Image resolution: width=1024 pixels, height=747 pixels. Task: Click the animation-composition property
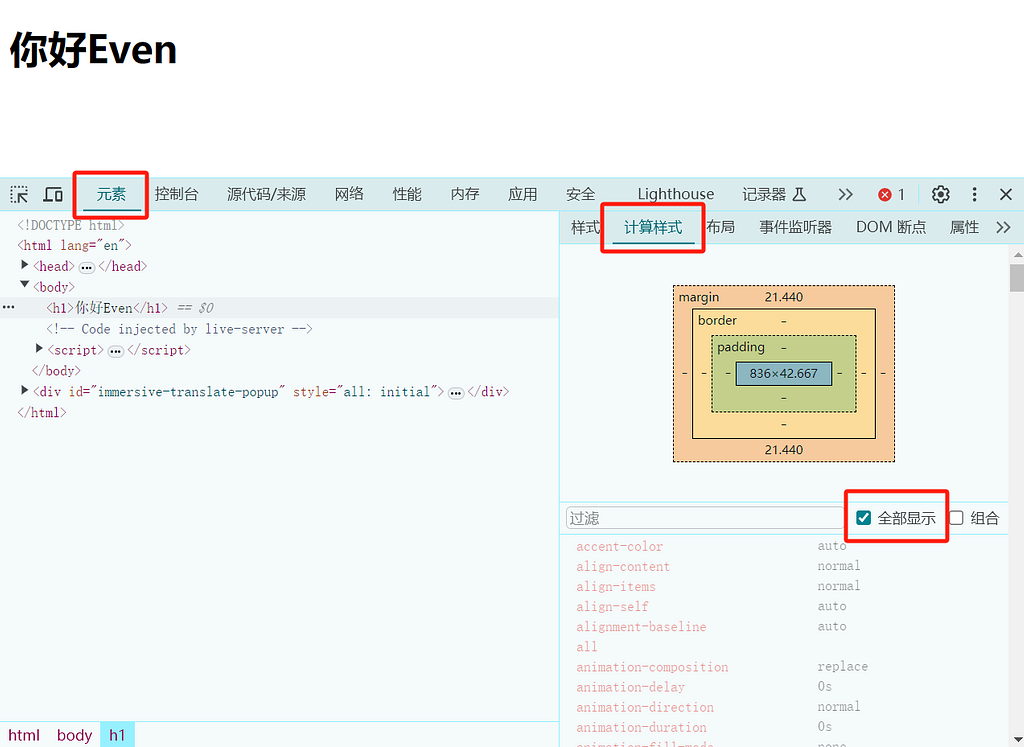pos(652,667)
